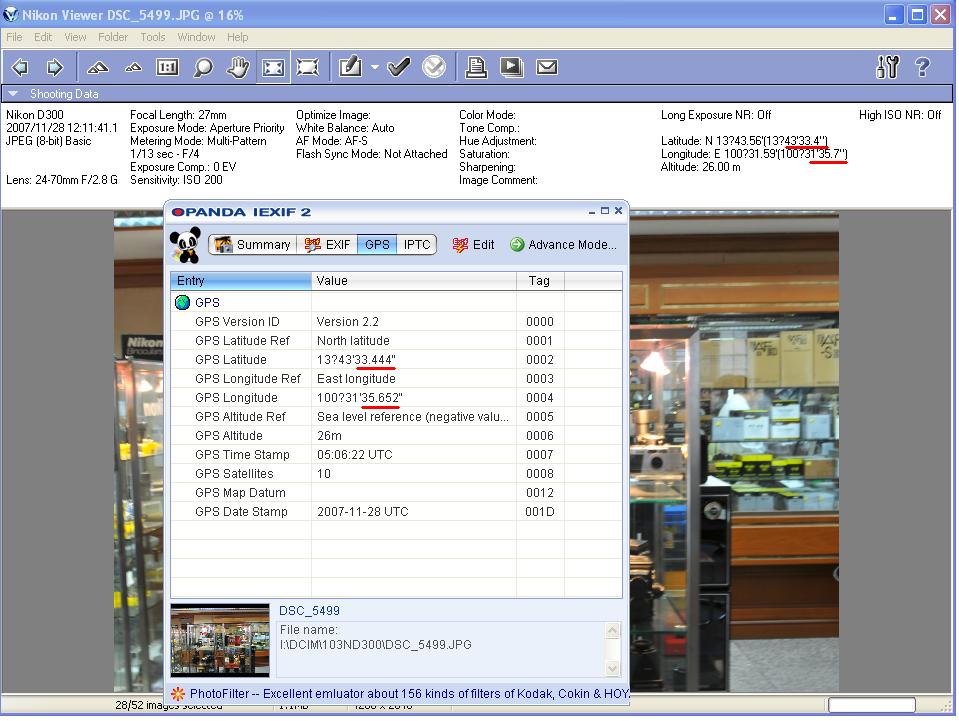The height and width of the screenshot is (721, 959).
Task: Open Advance Mode in IEXIF
Action: (563, 245)
